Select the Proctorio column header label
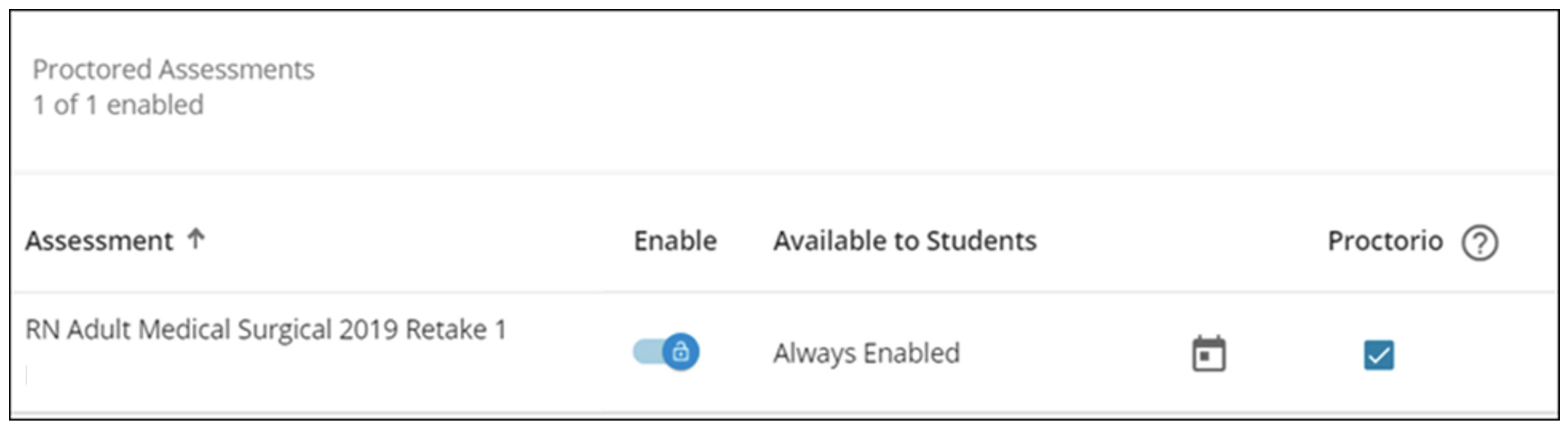The height and width of the screenshot is (428, 1568). point(1385,241)
